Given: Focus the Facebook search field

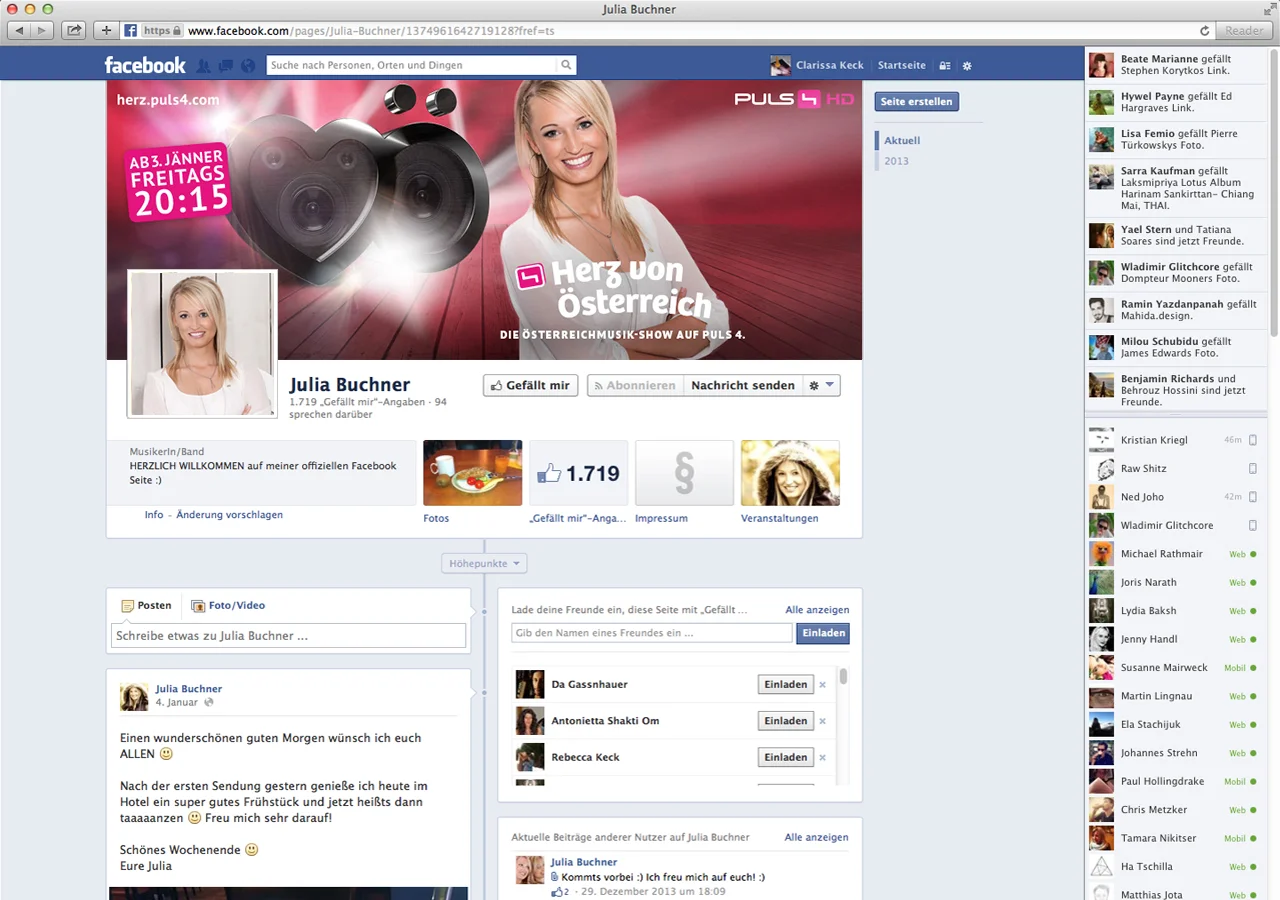Looking at the screenshot, I should (412, 65).
